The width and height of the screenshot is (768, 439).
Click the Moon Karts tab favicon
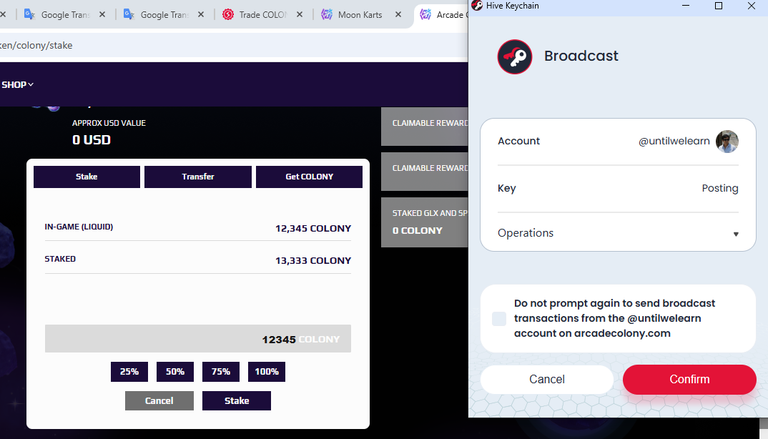point(327,15)
